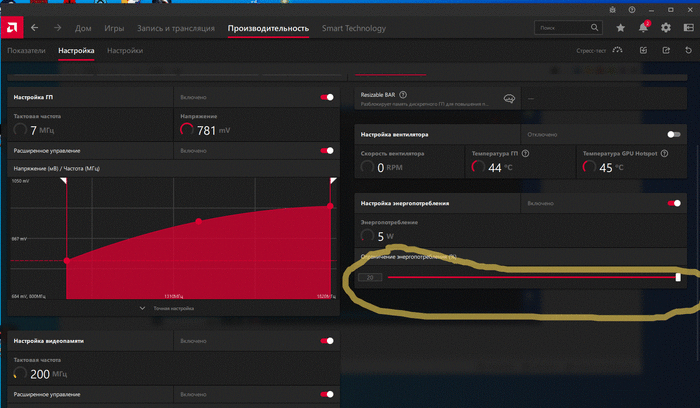Switch to the Показатели tab
The height and width of the screenshot is (408, 700).
27,50
